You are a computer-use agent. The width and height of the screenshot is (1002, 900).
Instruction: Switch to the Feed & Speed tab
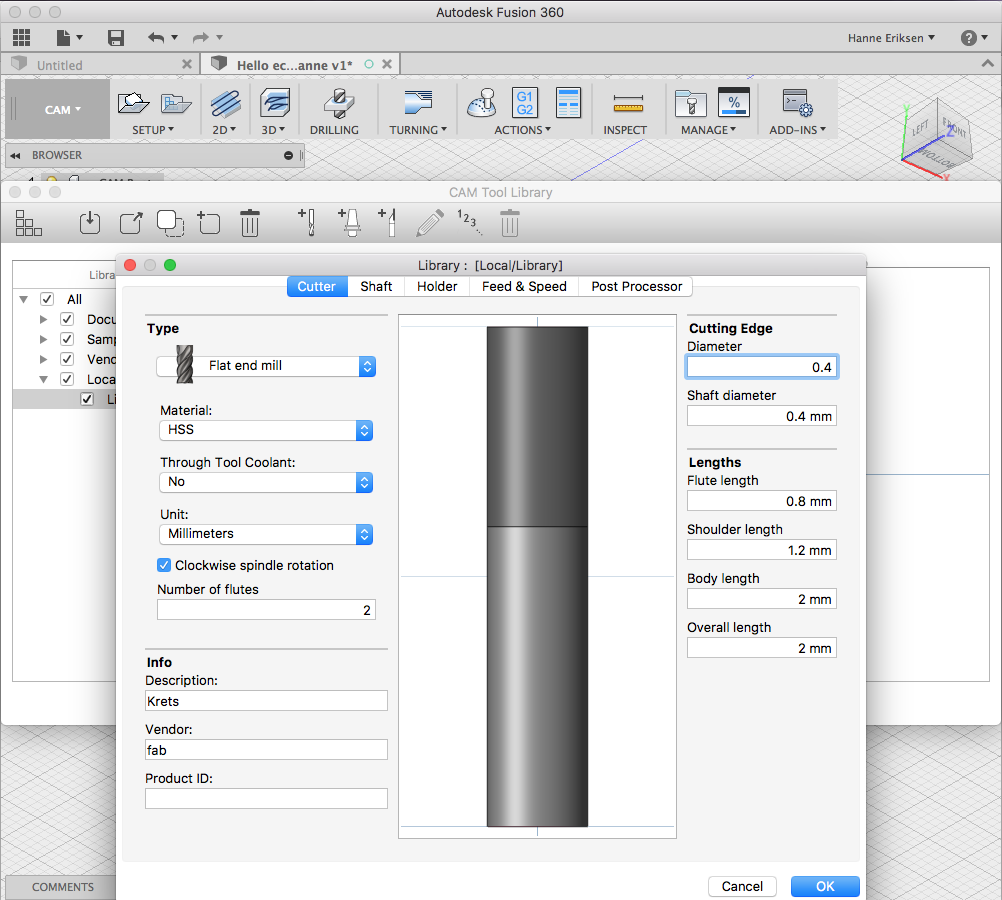[524, 286]
